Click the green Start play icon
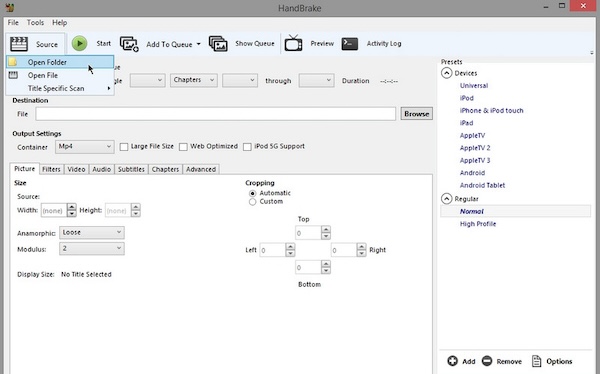Image resolution: width=600 pixels, height=374 pixels. pyautogui.click(x=80, y=44)
